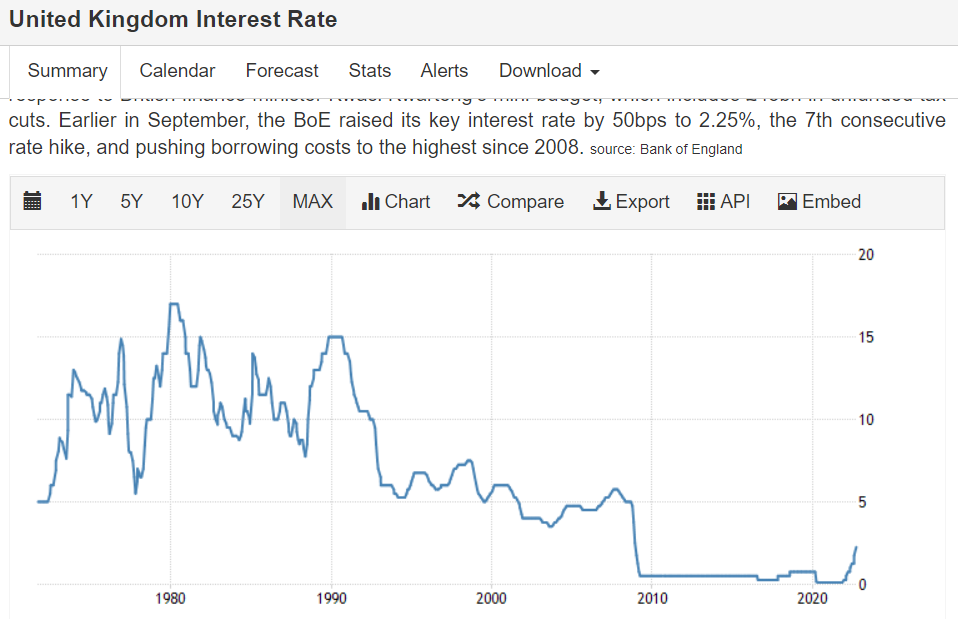Click the API grid icon

tap(706, 202)
